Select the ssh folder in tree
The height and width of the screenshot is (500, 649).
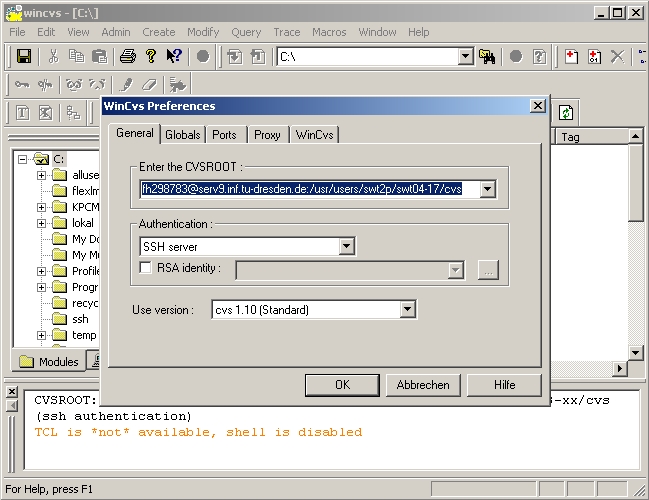(80, 319)
